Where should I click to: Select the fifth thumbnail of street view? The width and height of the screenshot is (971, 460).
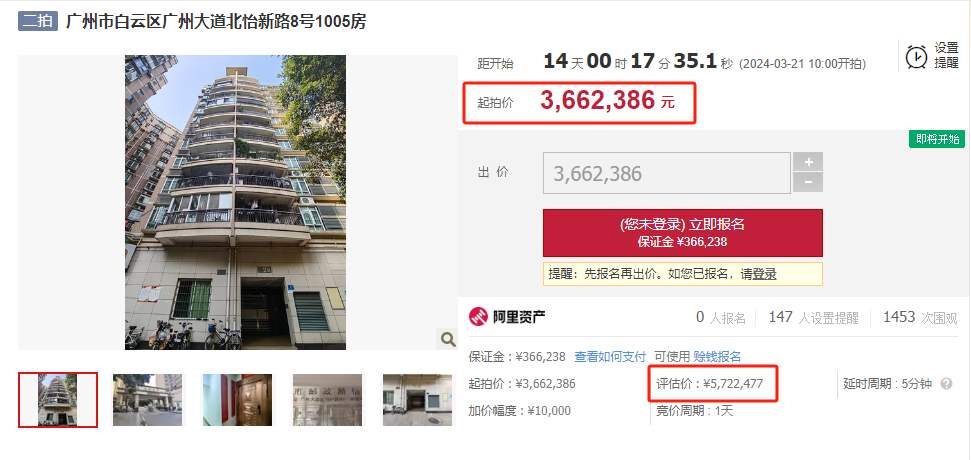click(417, 400)
